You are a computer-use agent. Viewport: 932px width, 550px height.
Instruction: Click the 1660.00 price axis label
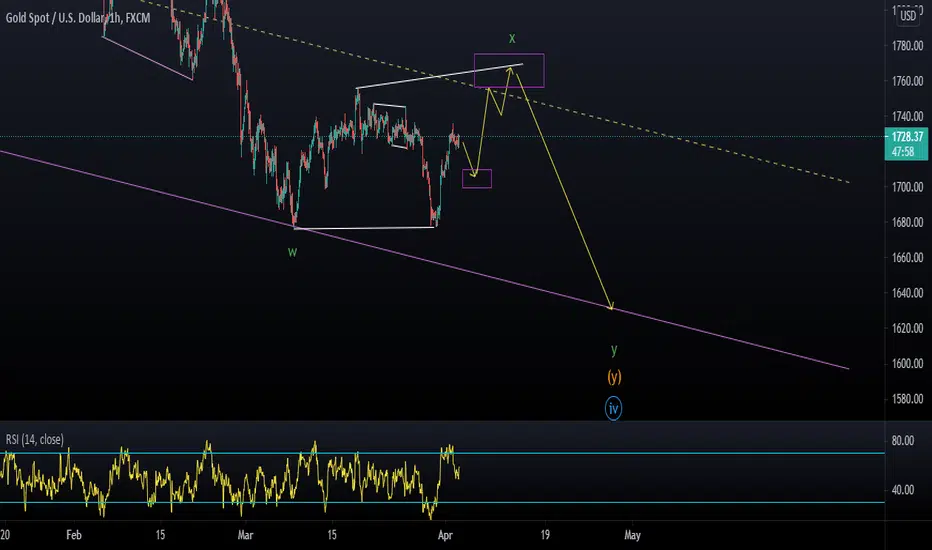coord(908,257)
